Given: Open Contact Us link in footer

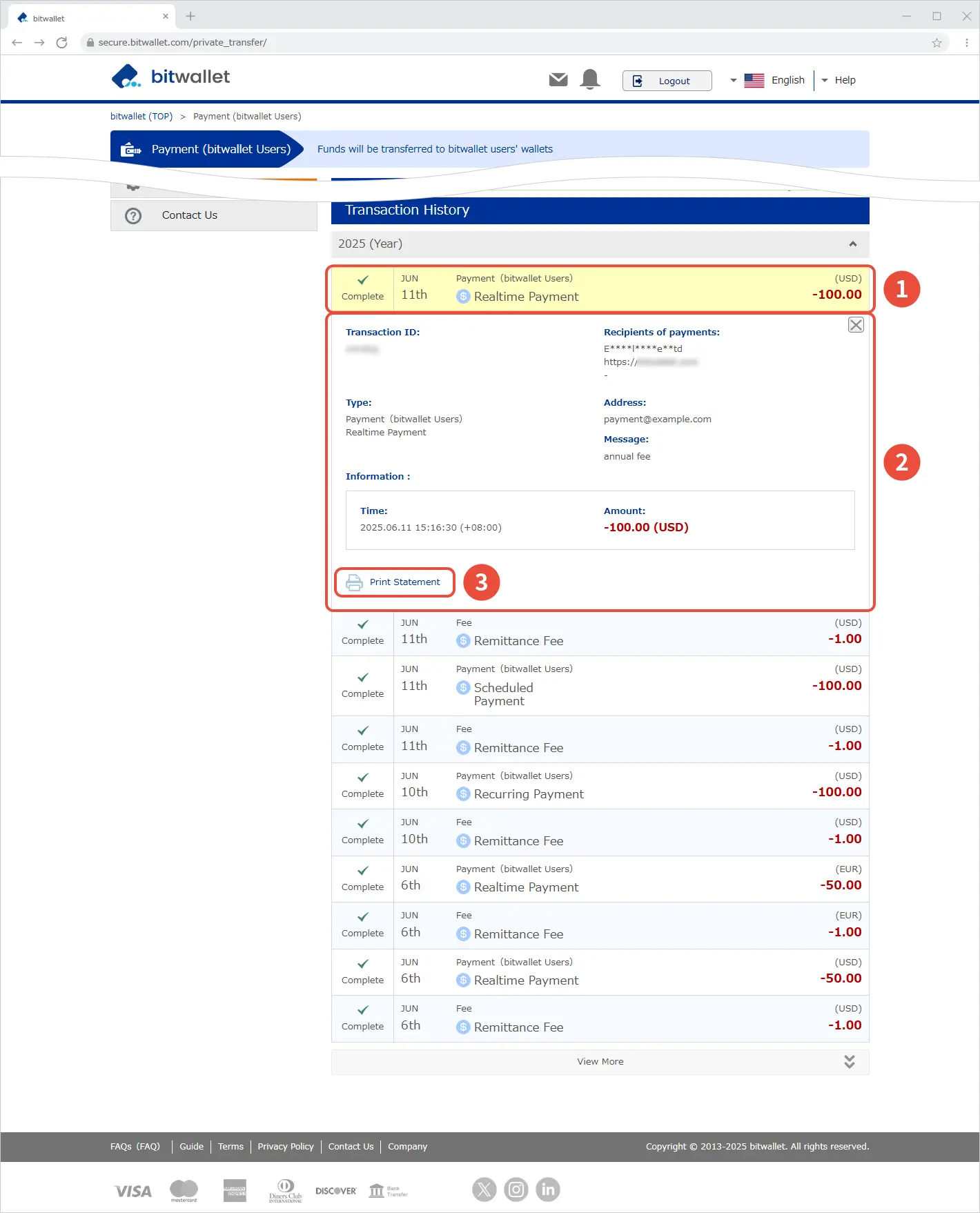Looking at the screenshot, I should tap(351, 1147).
